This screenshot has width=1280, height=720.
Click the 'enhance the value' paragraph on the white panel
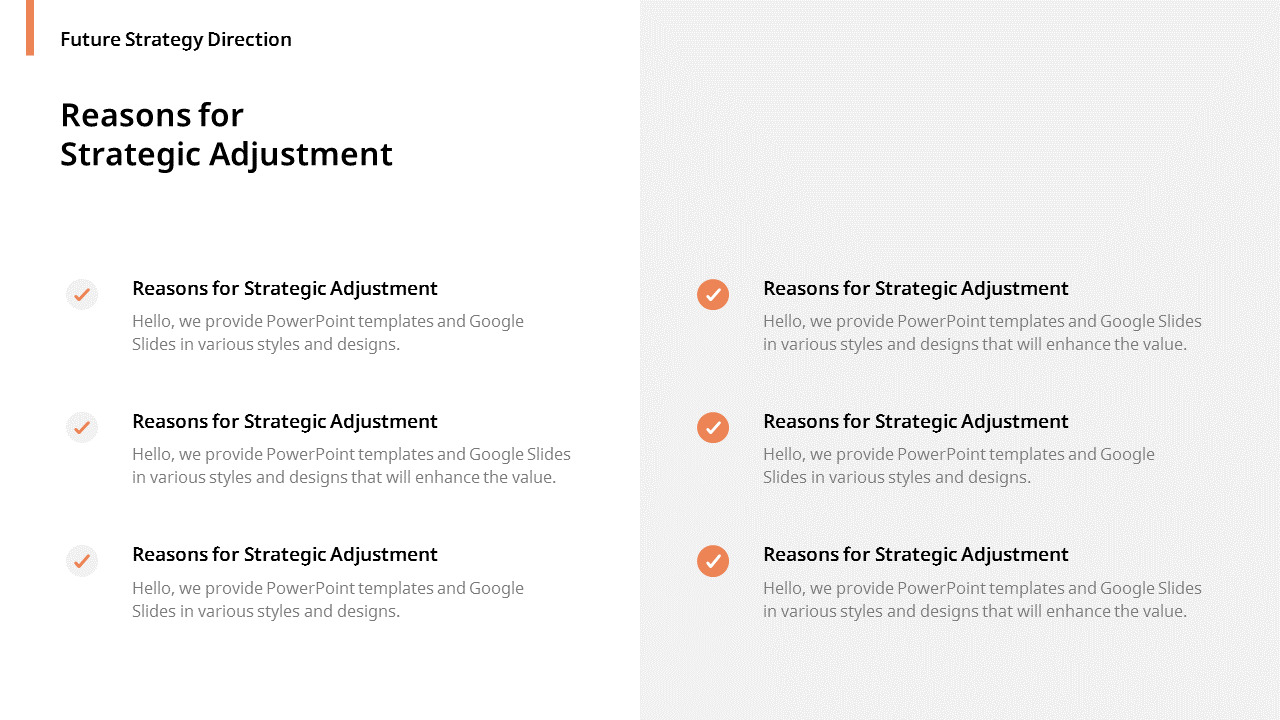tap(351, 465)
